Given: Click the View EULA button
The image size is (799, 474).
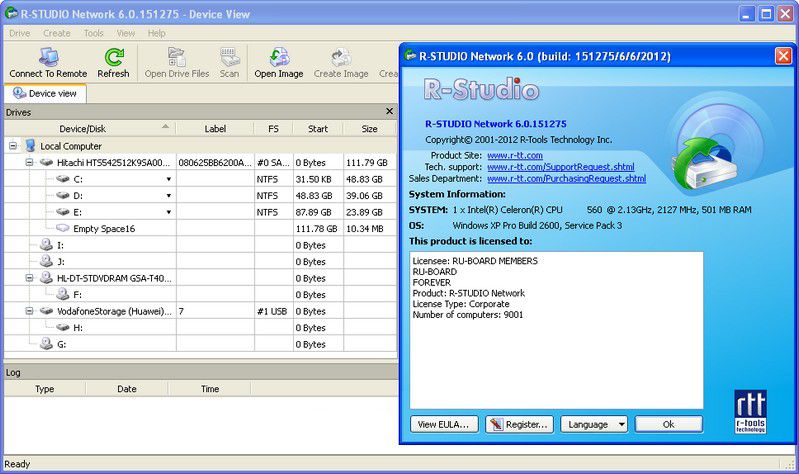Looking at the screenshot, I should [x=443, y=424].
